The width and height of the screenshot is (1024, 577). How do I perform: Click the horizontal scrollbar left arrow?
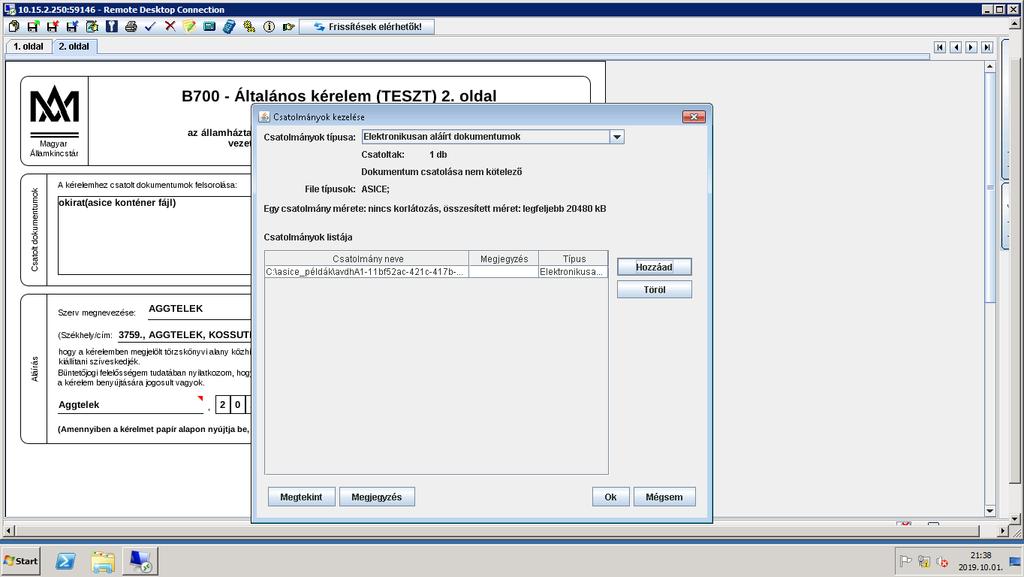pos(9,531)
